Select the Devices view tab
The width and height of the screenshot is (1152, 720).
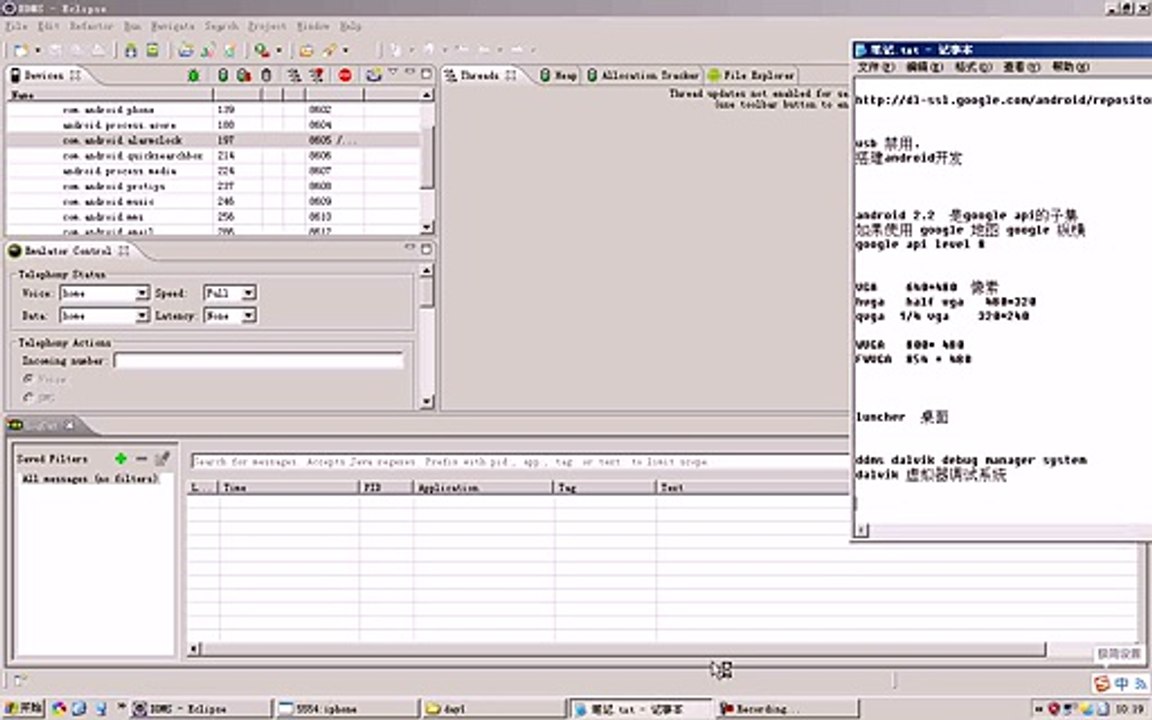(44, 76)
